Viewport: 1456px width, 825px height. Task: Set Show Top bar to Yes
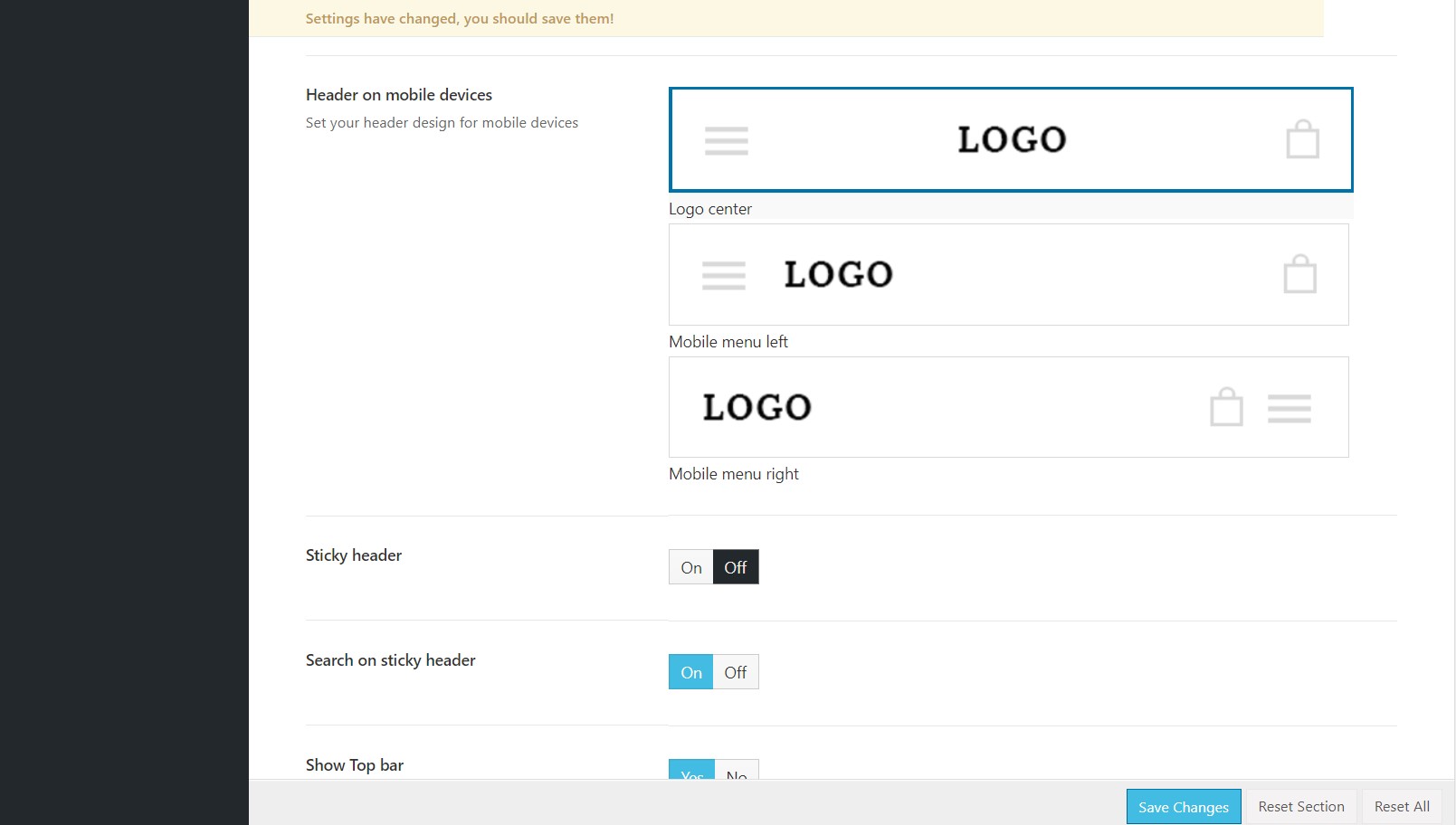tap(692, 771)
